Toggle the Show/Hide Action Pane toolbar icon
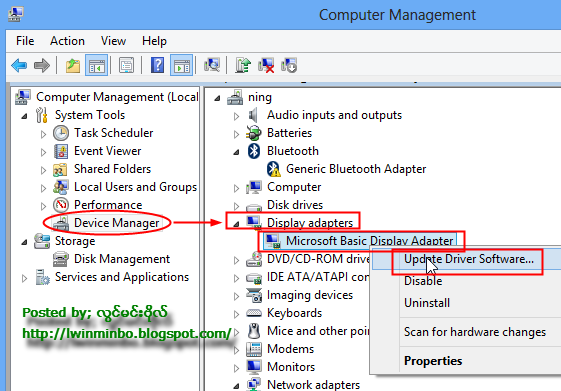This screenshot has height=391, width=561. [x=182, y=65]
